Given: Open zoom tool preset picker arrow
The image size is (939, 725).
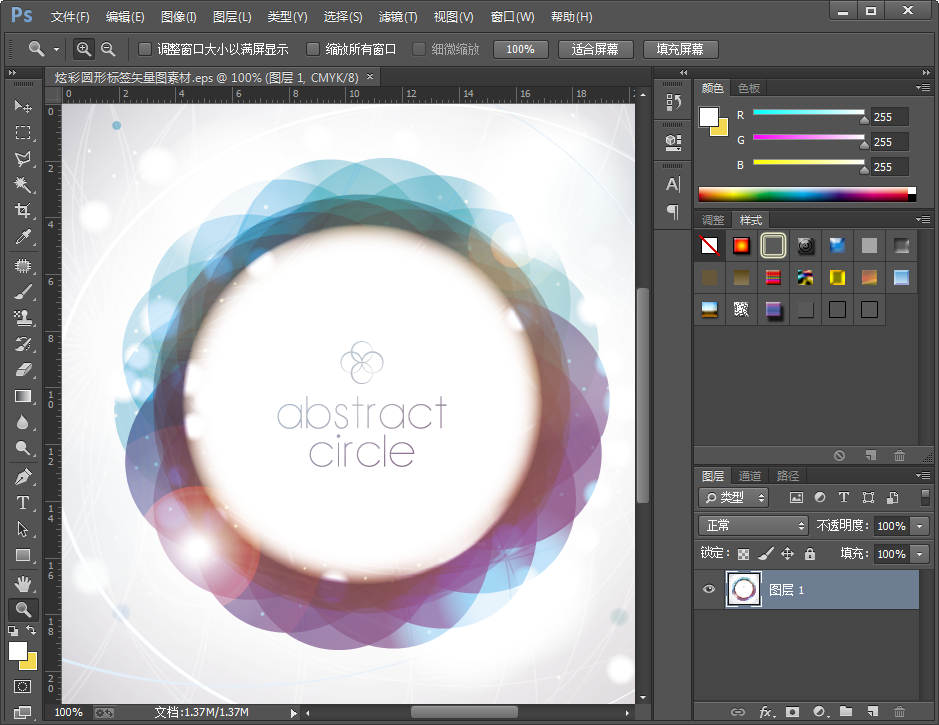Looking at the screenshot, I should pos(56,50).
